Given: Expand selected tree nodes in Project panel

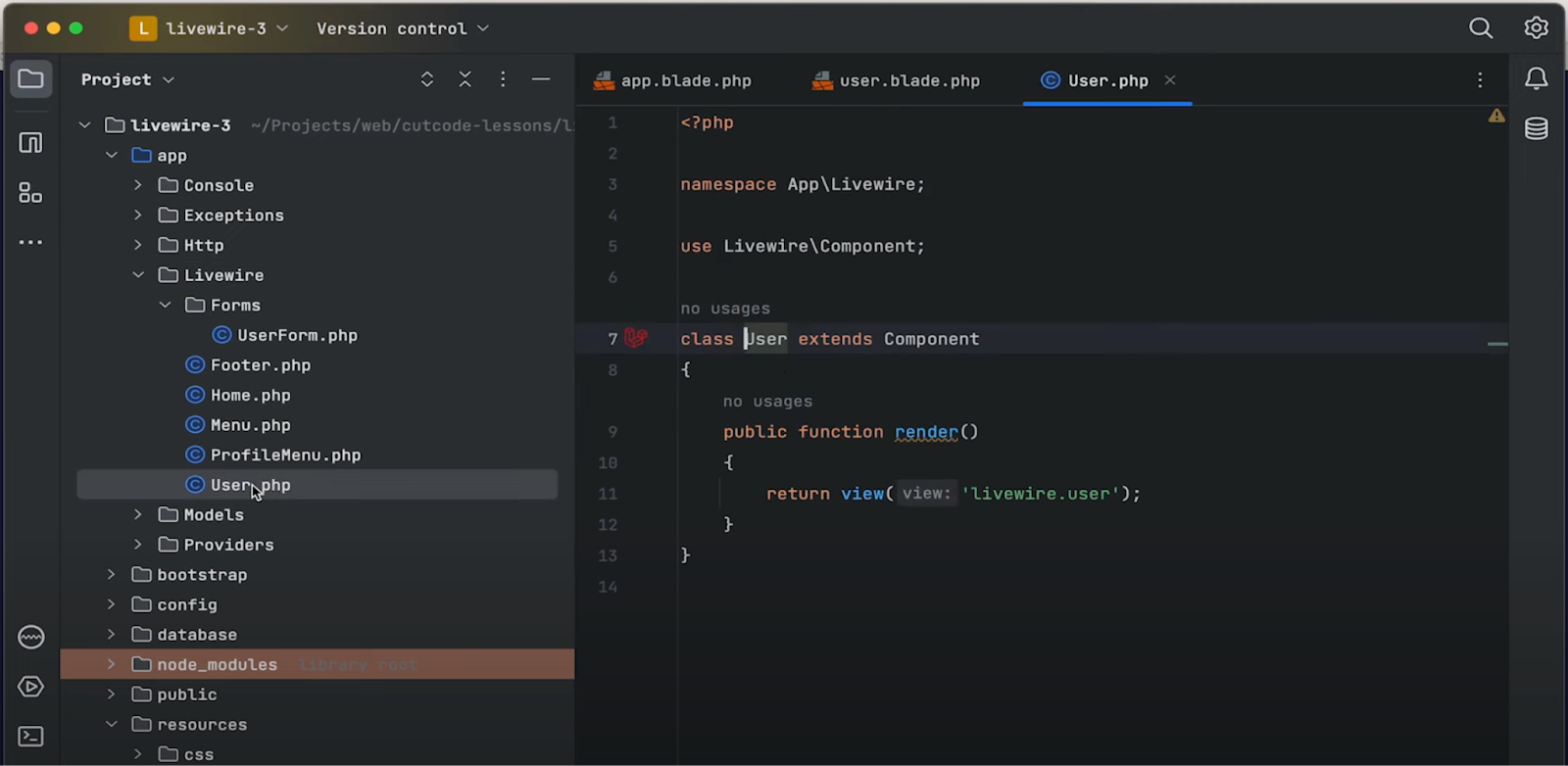Looking at the screenshot, I should point(427,79).
